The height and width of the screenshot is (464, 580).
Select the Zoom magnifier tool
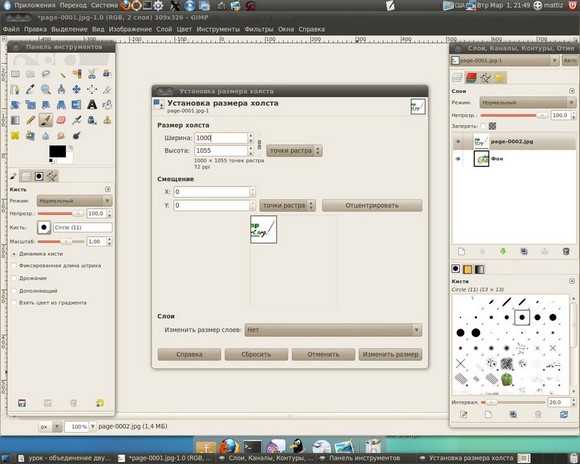click(x=46, y=89)
